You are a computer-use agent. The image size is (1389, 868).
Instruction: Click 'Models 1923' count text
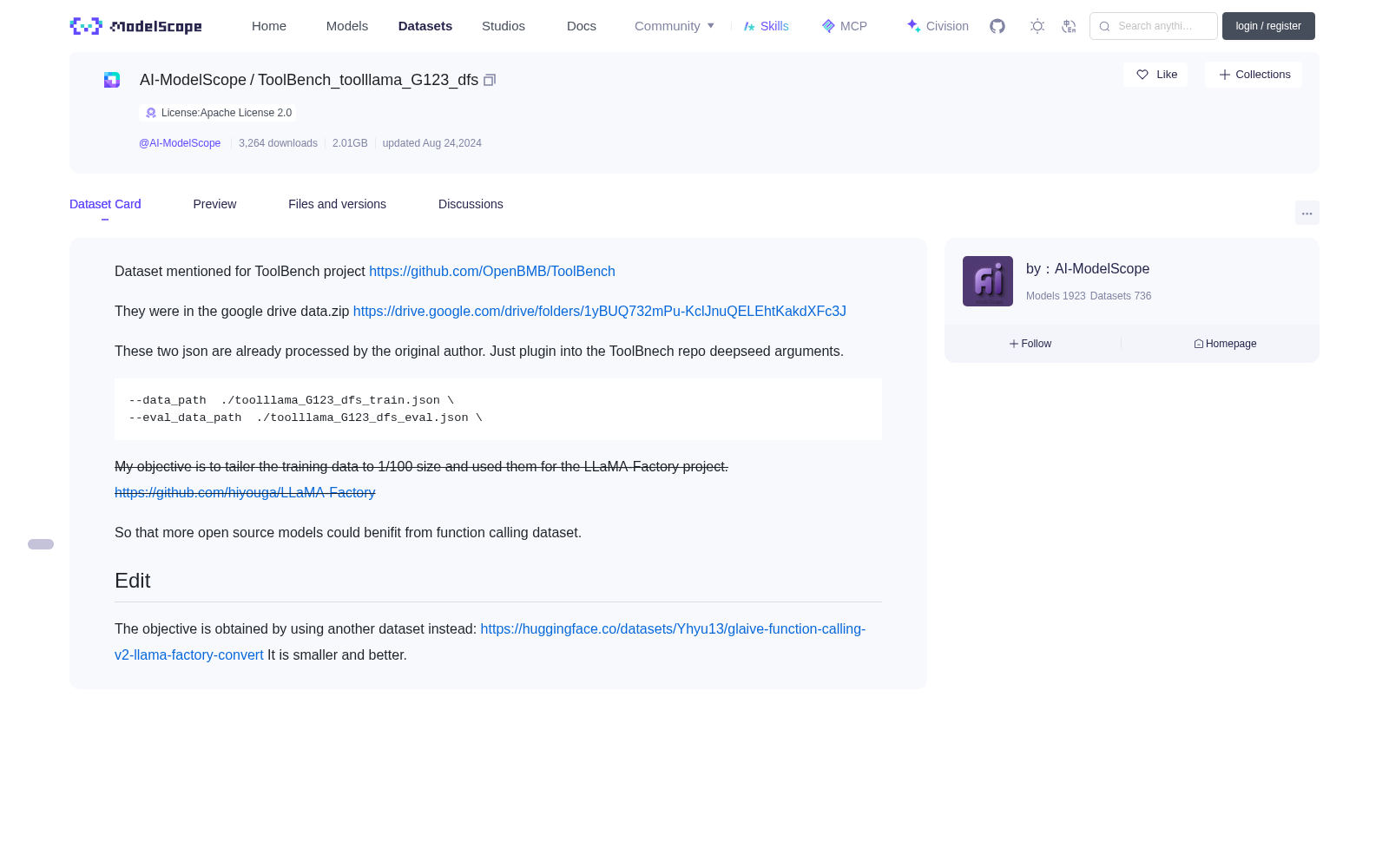point(1056,296)
